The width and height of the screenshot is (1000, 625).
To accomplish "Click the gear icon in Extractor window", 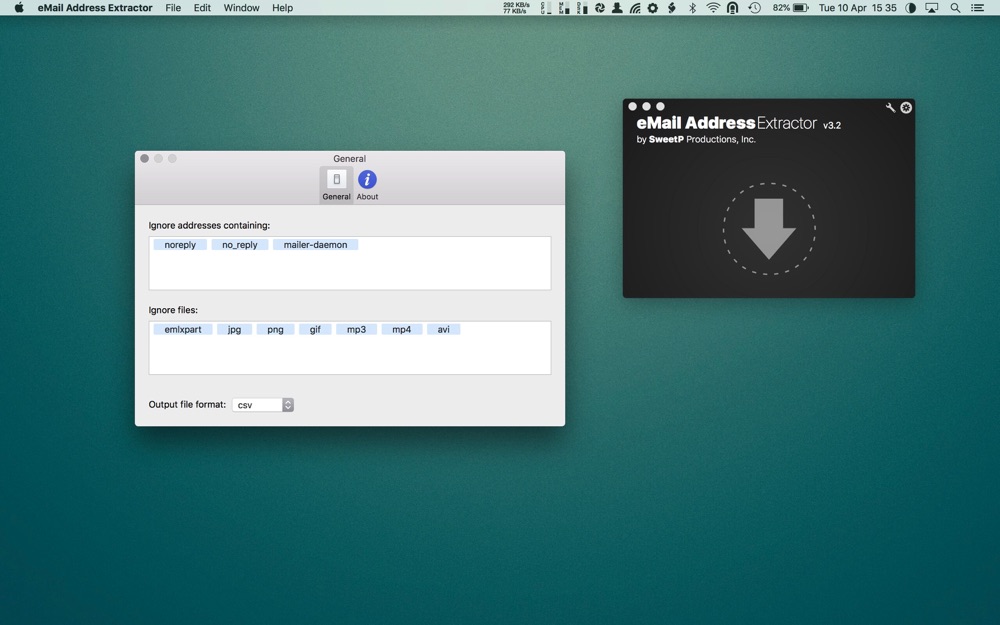I will coord(906,107).
